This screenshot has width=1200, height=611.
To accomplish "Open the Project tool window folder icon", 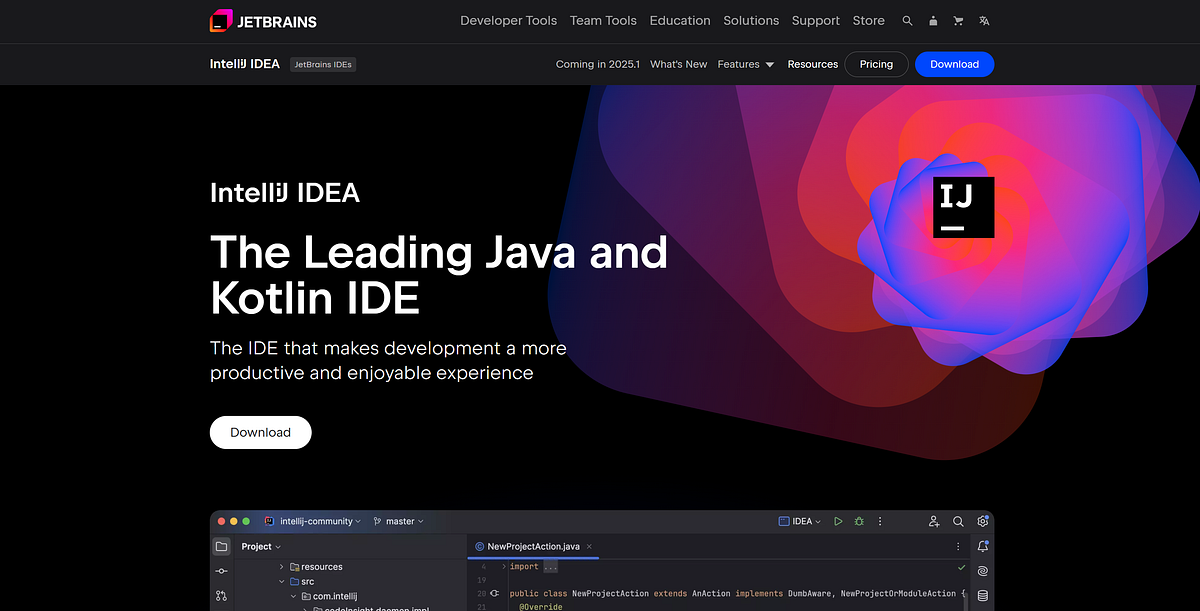I will tap(221, 546).
